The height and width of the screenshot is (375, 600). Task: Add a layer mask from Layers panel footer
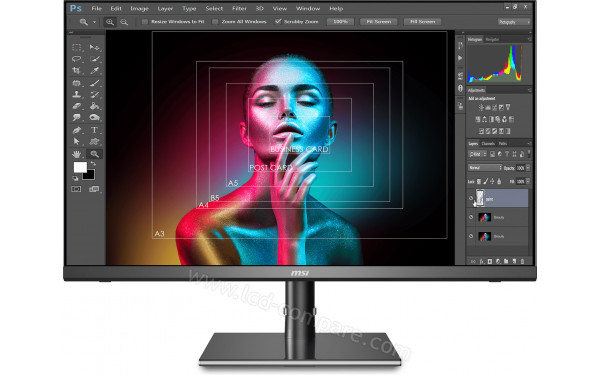[x=489, y=261]
